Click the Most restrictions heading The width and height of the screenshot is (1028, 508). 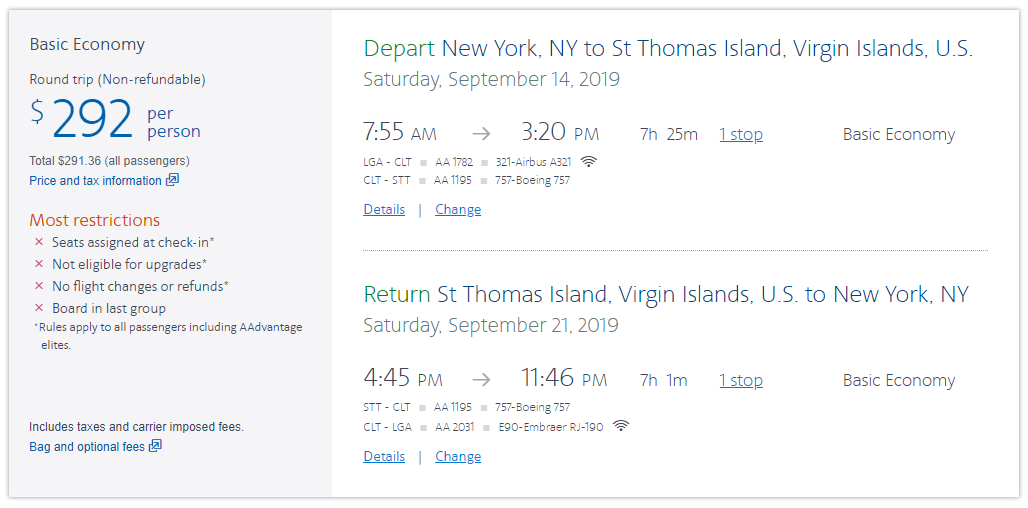[94, 220]
